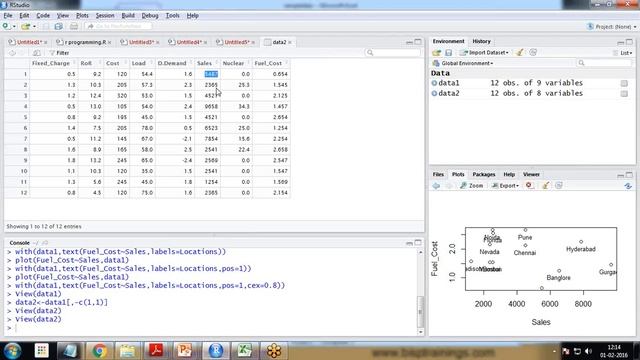Open the Import Dataset dropdown
The image size is (640, 360).
click(x=484, y=53)
